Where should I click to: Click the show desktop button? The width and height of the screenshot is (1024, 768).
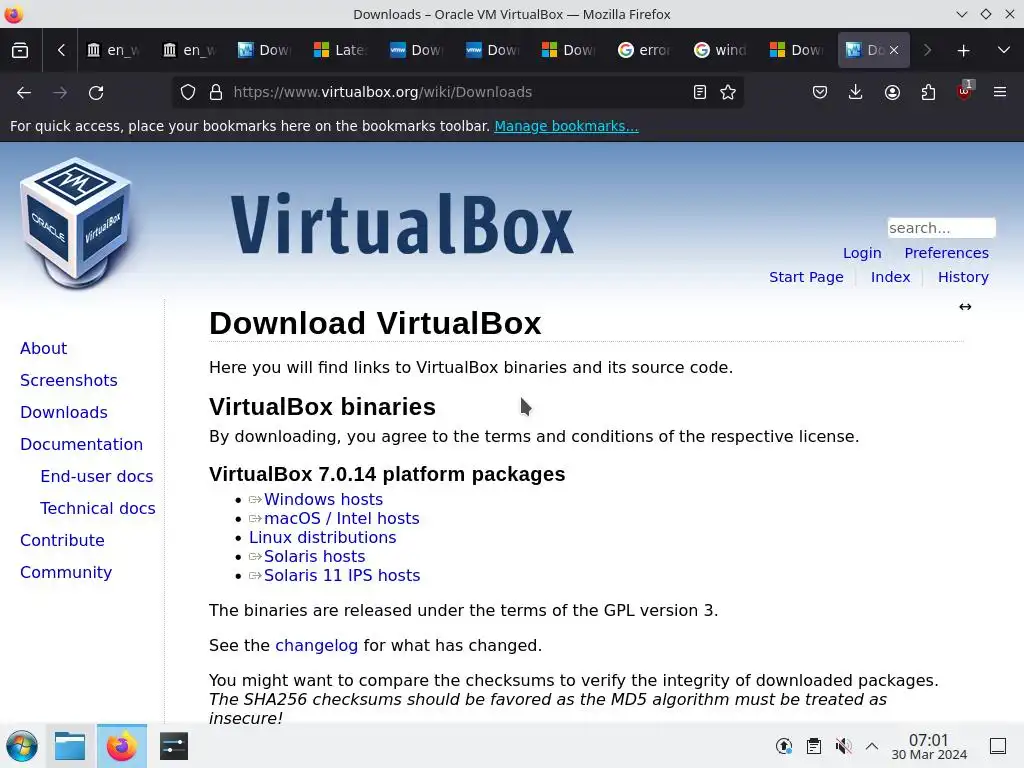tap(998, 746)
